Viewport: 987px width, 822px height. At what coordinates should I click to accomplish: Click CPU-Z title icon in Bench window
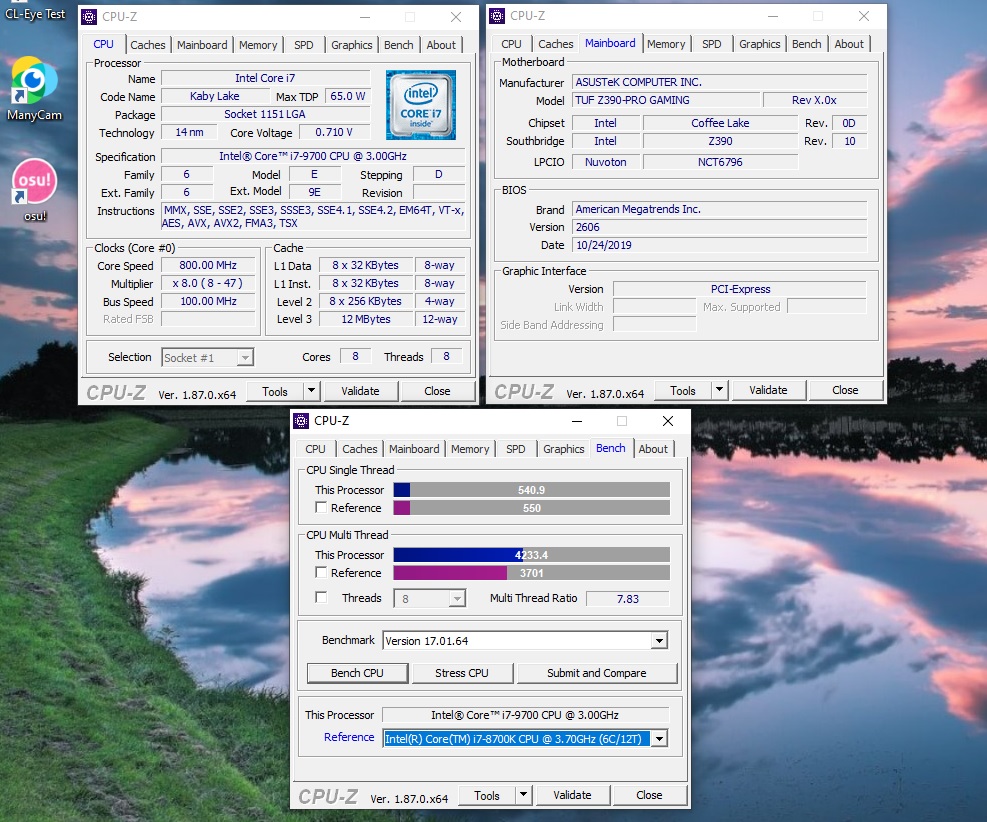point(301,421)
